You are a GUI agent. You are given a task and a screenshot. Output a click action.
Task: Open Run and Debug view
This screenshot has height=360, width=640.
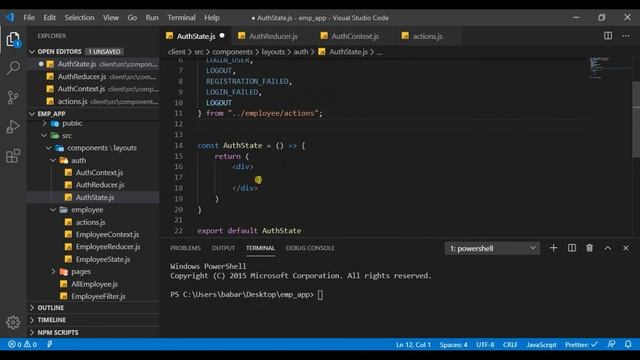pyautogui.click(x=13, y=127)
